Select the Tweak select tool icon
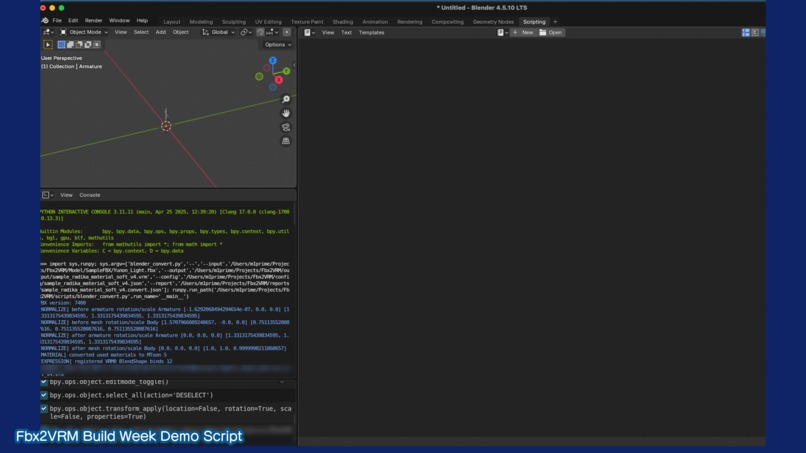 click(48, 45)
